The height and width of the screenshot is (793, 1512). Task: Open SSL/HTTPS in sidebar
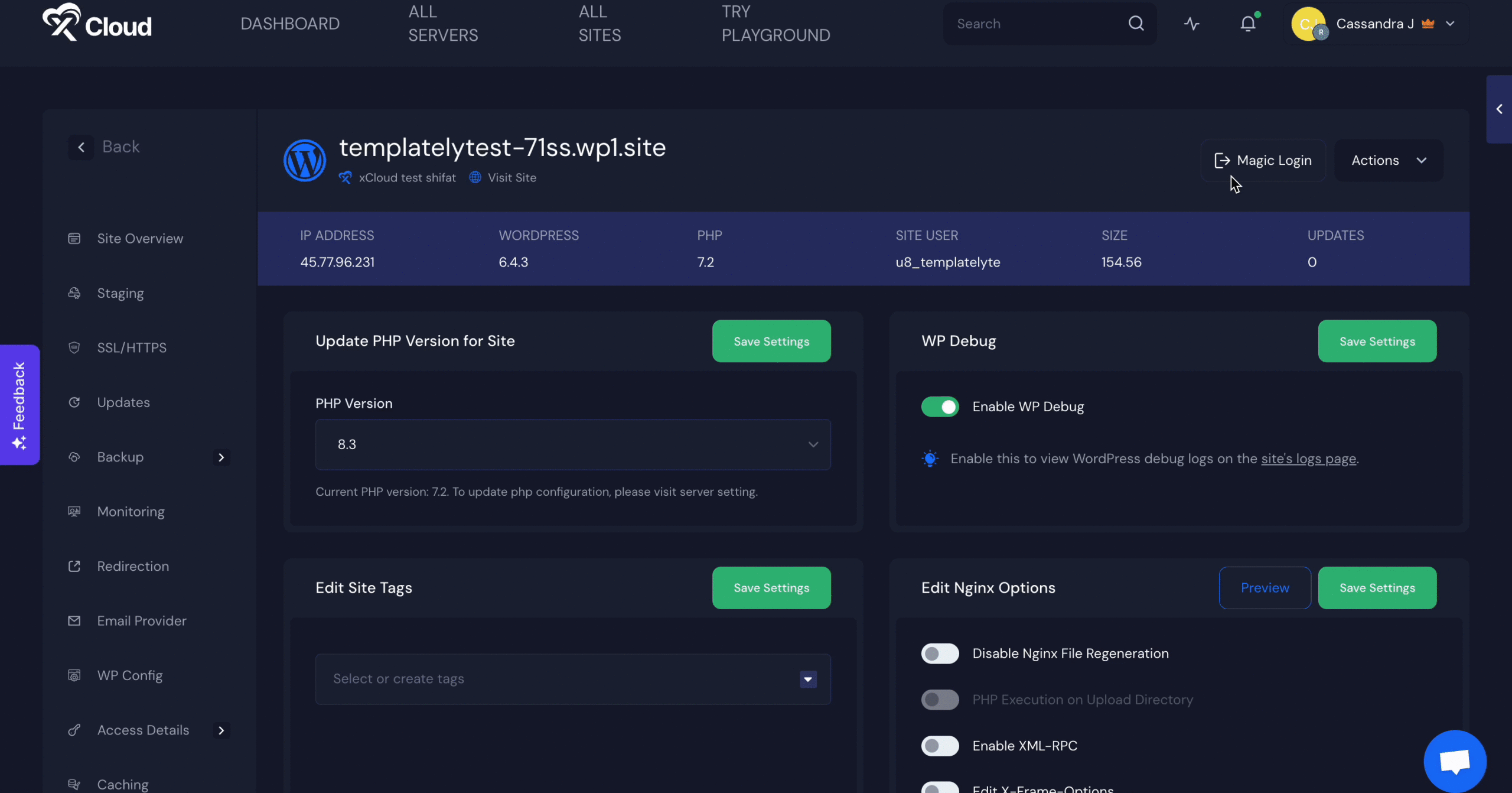point(132,347)
